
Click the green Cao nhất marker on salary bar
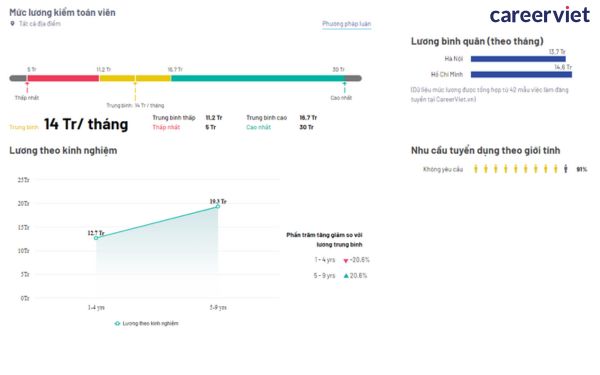344,87
